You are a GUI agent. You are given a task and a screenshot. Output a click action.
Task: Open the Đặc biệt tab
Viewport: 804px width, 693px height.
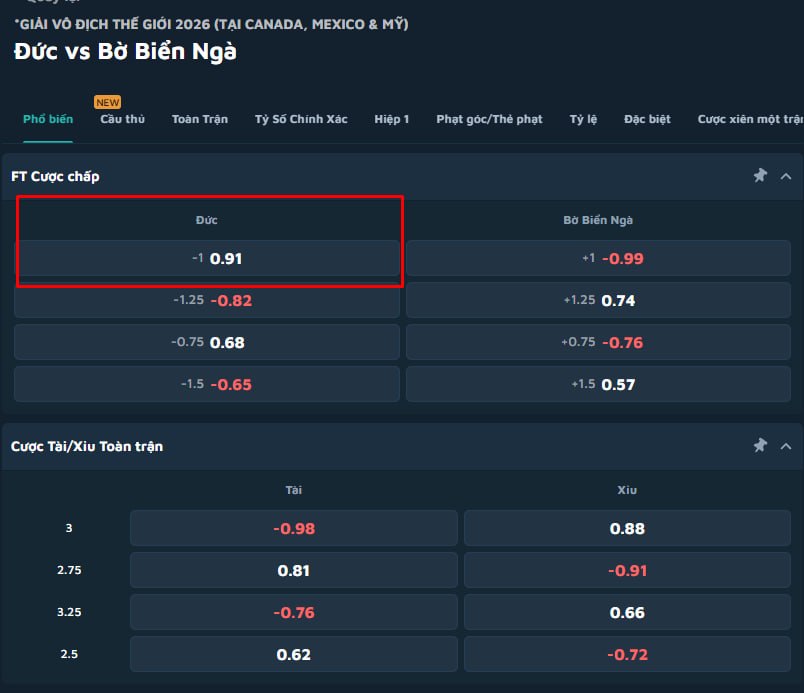(x=647, y=119)
